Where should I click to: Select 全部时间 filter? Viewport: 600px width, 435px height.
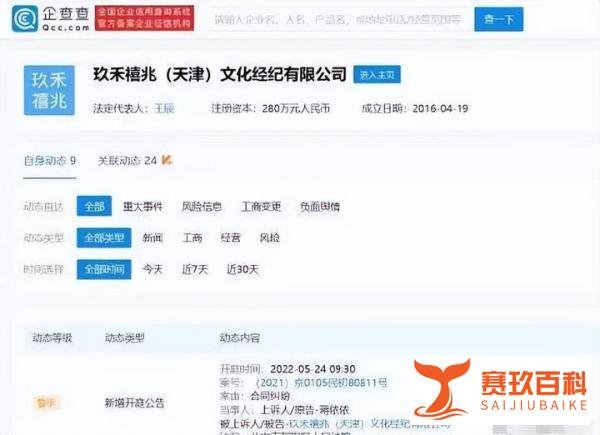pyautogui.click(x=104, y=269)
